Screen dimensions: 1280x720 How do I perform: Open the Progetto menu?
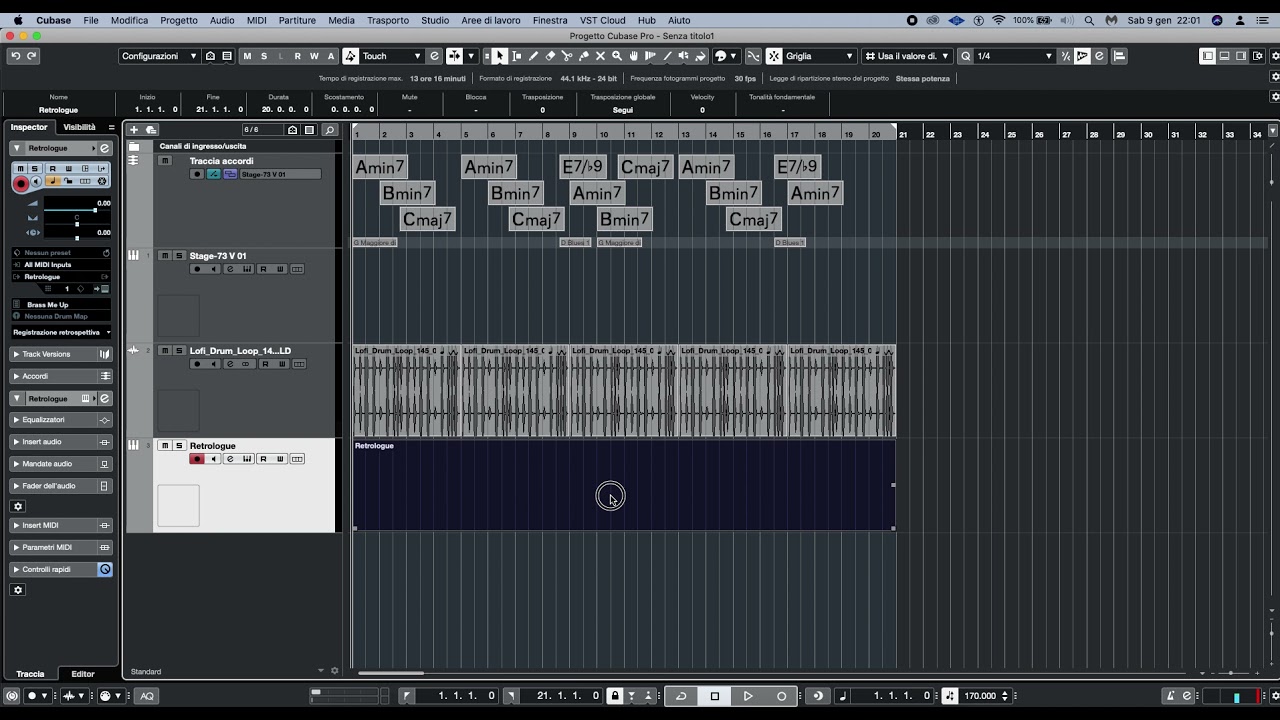point(179,20)
